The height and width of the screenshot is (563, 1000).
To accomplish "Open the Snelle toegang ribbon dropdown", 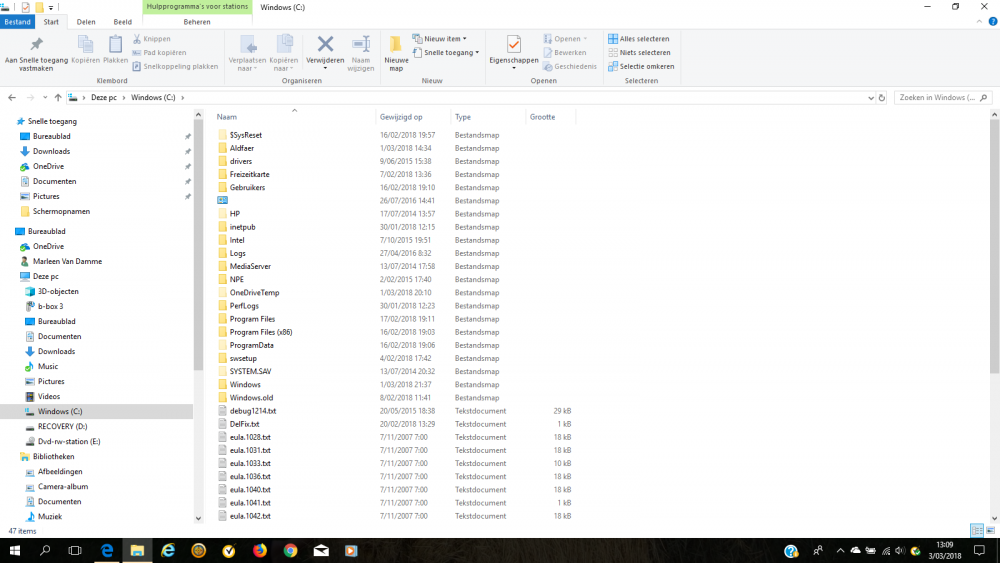I will (x=450, y=52).
